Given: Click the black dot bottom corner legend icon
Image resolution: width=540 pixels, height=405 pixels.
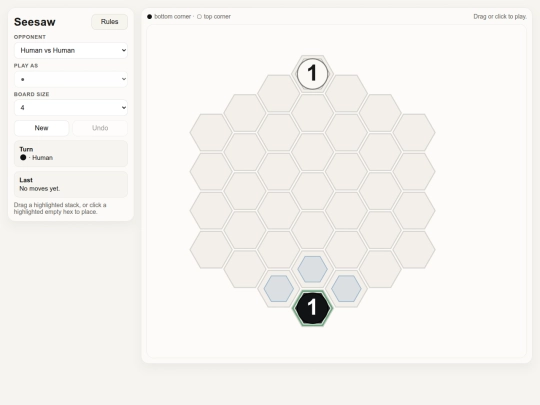Looking at the screenshot, I should click(x=149, y=17).
